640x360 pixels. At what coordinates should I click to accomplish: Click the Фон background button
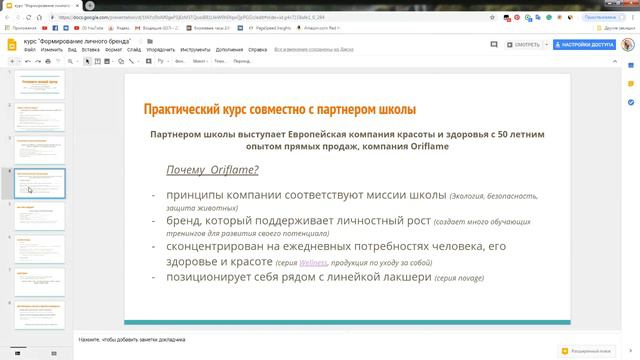180,61
